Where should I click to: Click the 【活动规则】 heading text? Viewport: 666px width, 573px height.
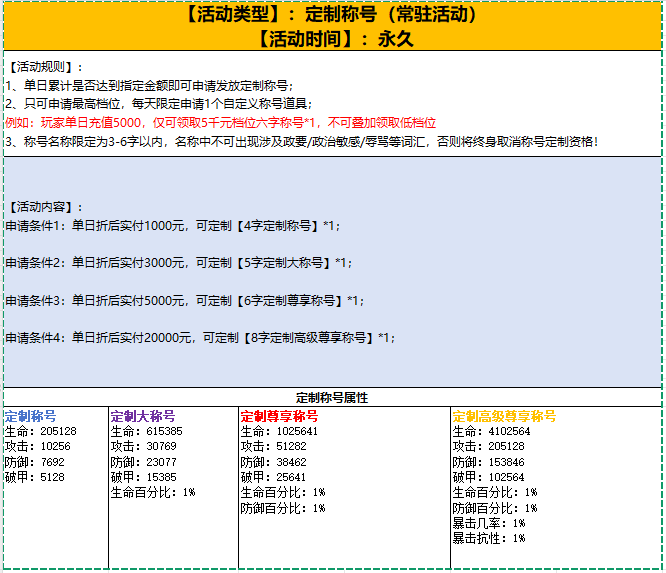pyautogui.click(x=46, y=67)
